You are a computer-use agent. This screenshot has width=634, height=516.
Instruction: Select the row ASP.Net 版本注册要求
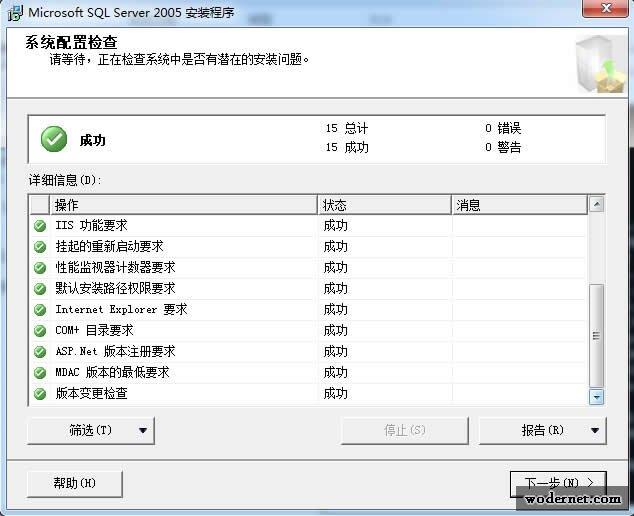coord(309,352)
